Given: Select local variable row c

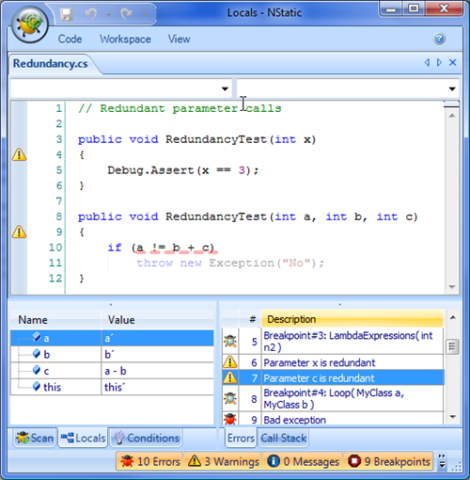Looking at the screenshot, I should pos(112,371).
